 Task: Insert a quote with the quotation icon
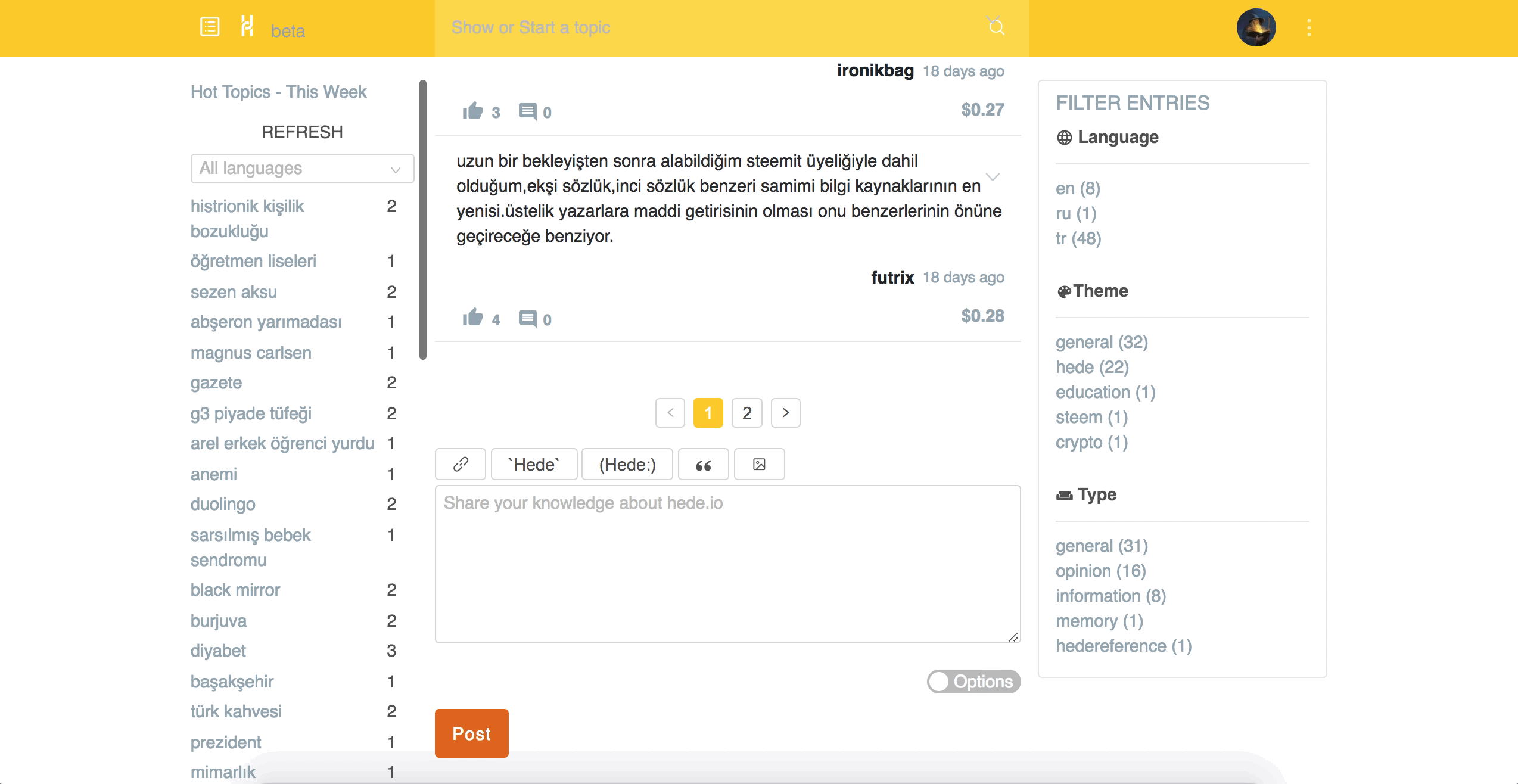click(x=703, y=465)
